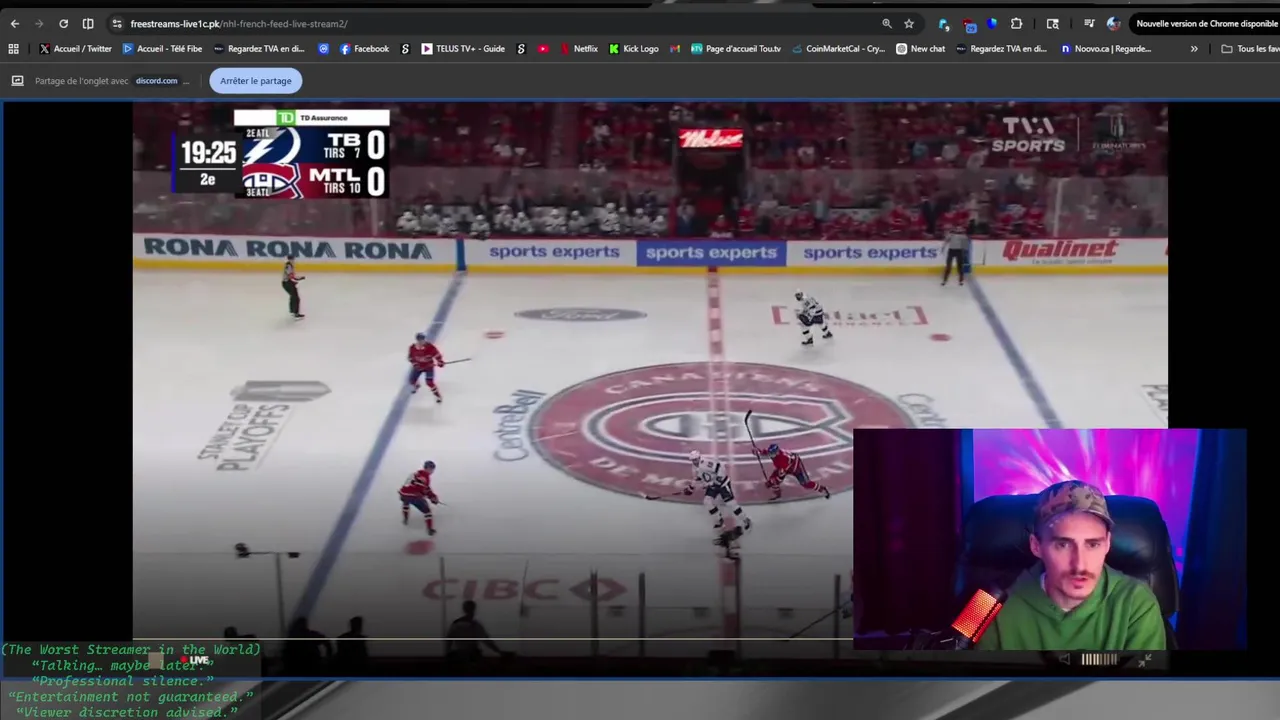This screenshot has height=720, width=1280.
Task: Open the Extensions puzzle menu
Action: pyautogui.click(x=1017, y=23)
